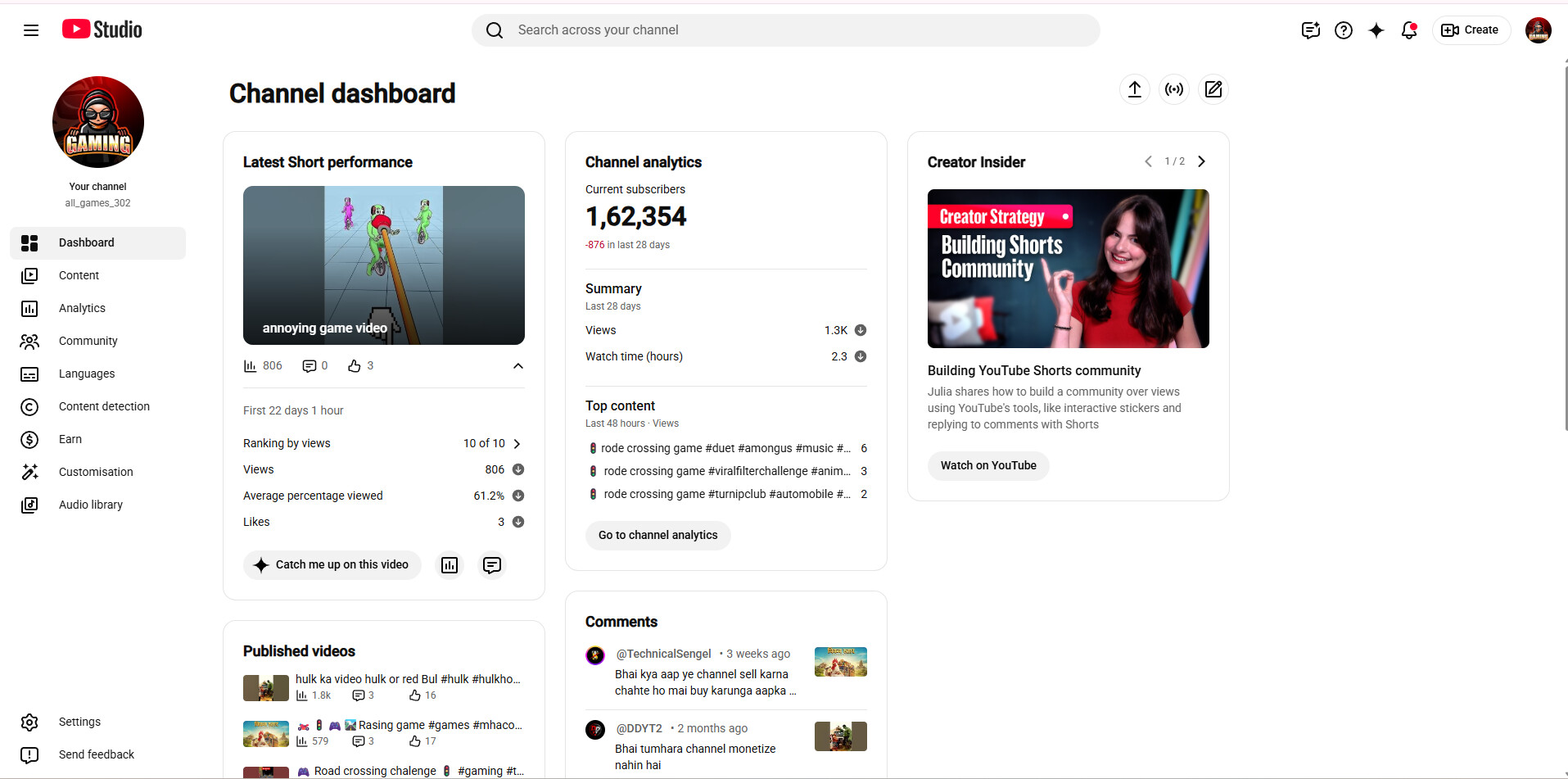Click the Watch time down-arrow indicator
The image size is (1568, 779).
click(x=861, y=356)
